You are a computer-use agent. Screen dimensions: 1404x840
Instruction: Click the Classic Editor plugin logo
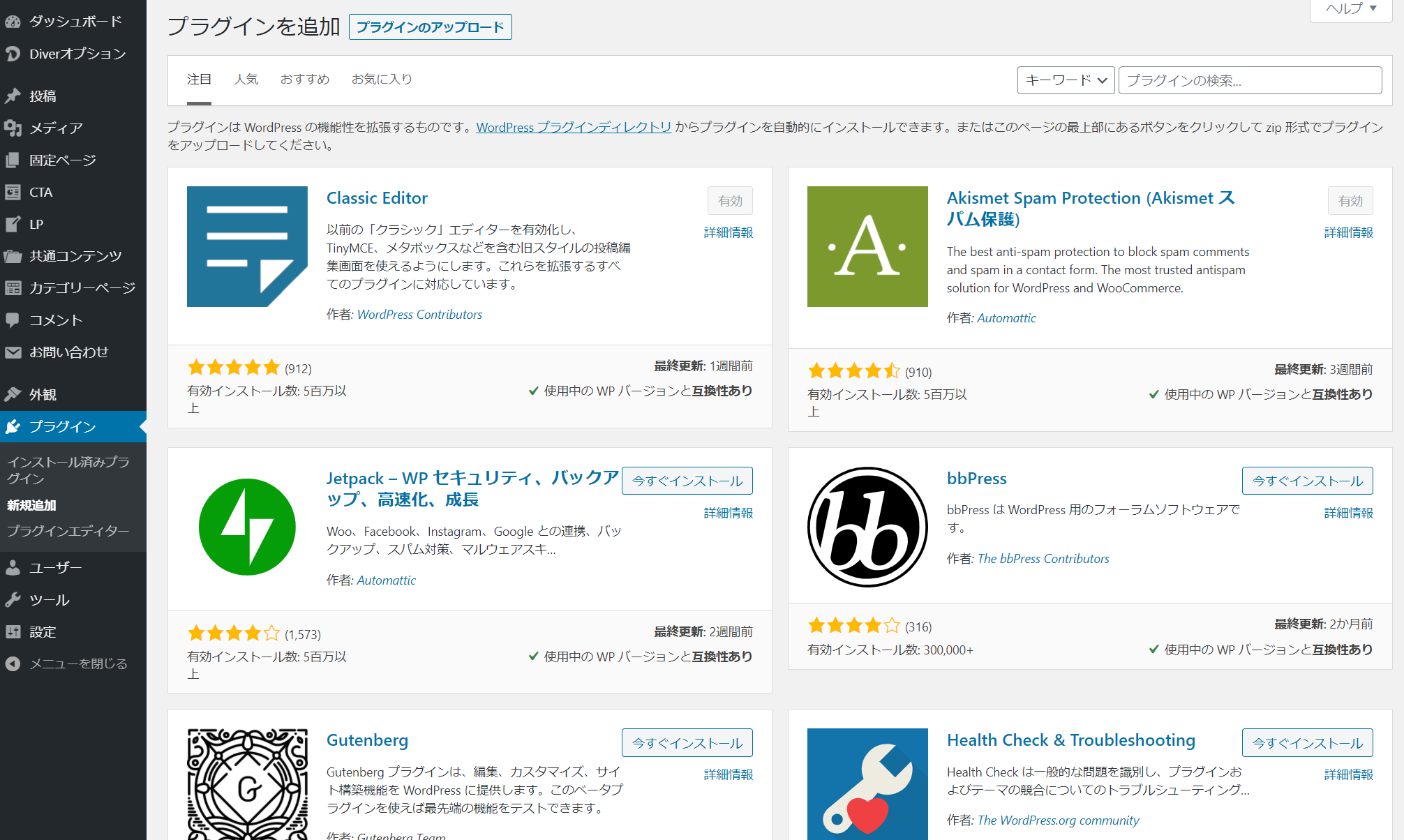pyautogui.click(x=247, y=246)
